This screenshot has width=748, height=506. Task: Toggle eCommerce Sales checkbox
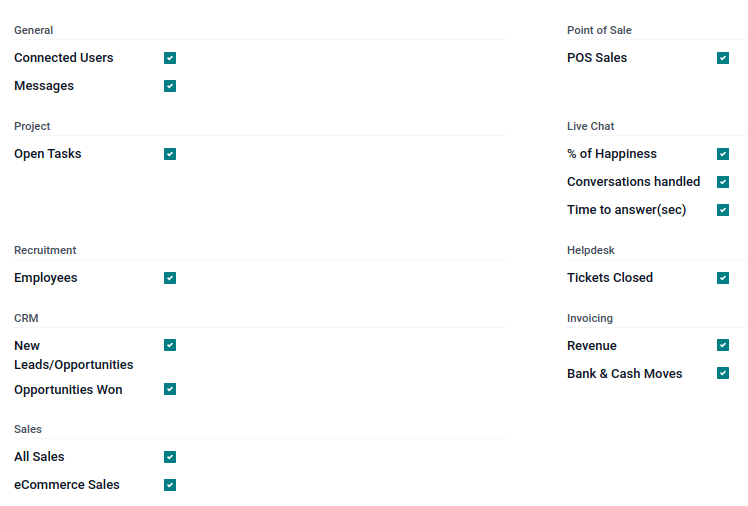click(x=170, y=485)
